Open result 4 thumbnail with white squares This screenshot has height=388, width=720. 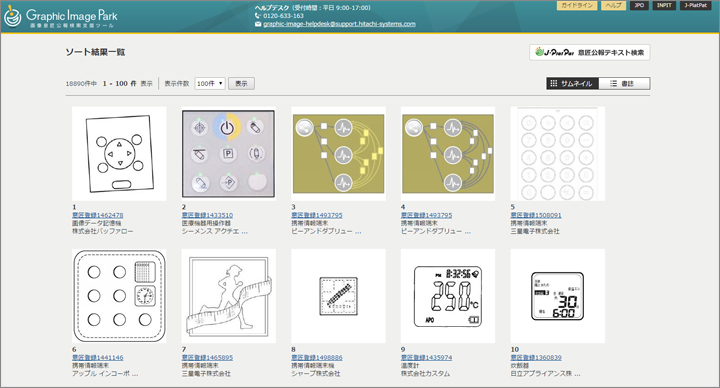448,153
